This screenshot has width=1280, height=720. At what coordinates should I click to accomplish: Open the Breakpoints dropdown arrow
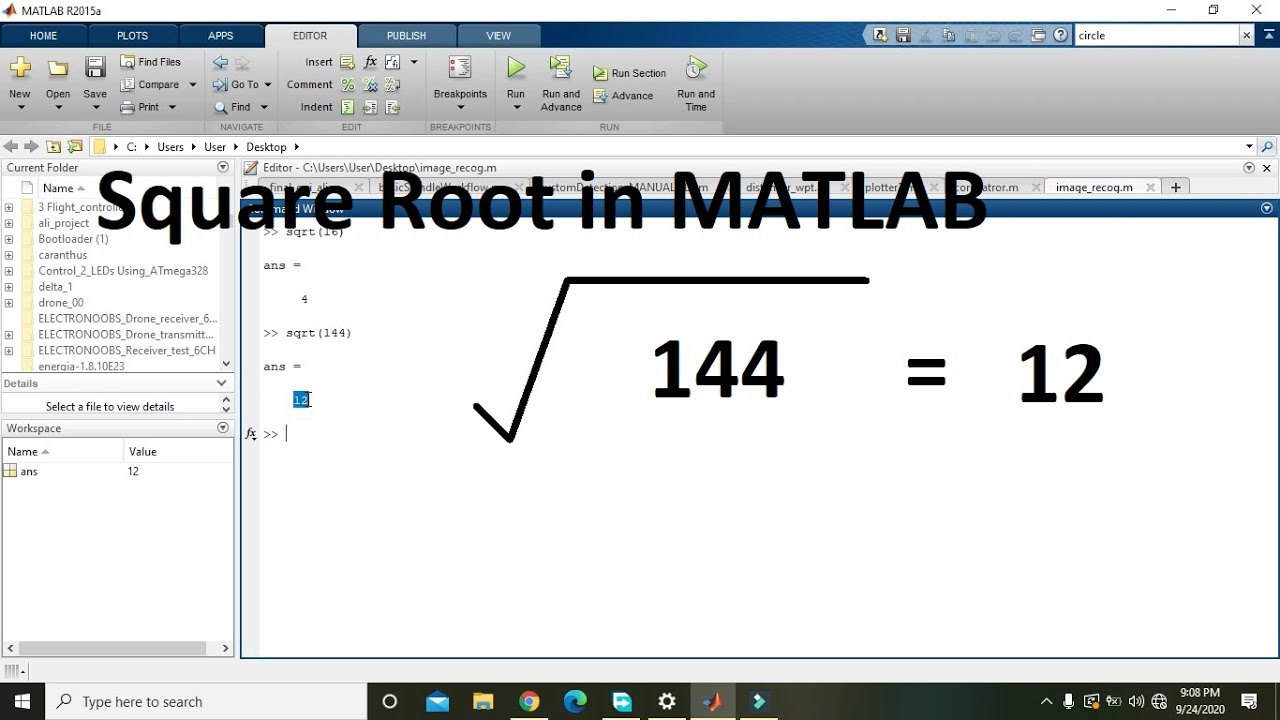tap(460, 107)
